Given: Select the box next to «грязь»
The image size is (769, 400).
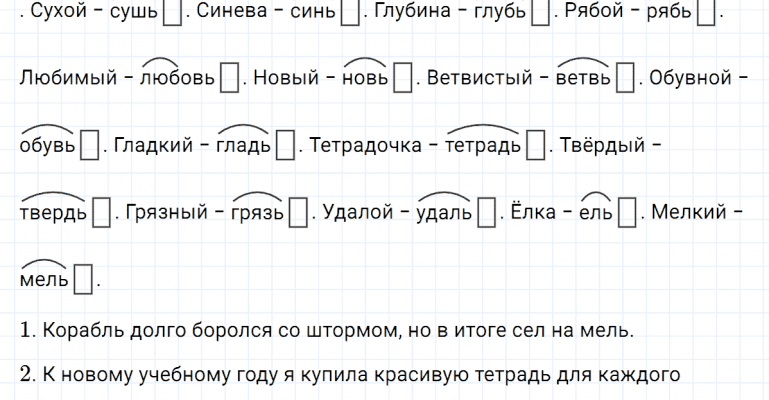Looking at the screenshot, I should (298, 213).
